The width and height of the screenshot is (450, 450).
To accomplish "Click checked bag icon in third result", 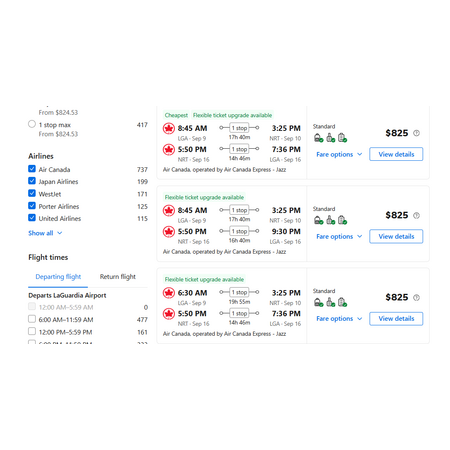I will click(342, 302).
